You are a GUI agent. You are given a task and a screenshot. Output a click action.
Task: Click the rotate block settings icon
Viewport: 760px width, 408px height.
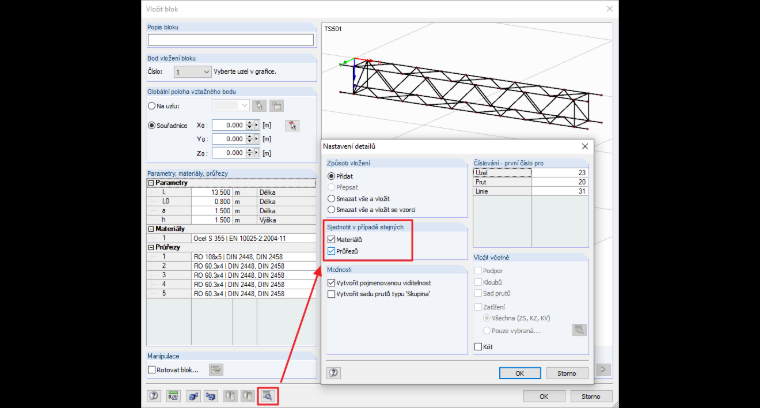pyautogui.click(x=216, y=370)
